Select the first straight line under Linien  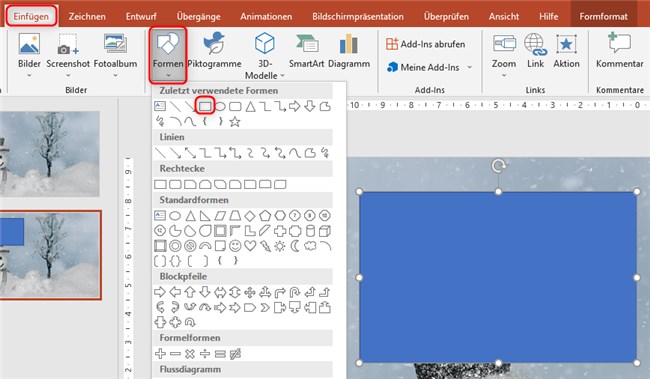[160, 153]
